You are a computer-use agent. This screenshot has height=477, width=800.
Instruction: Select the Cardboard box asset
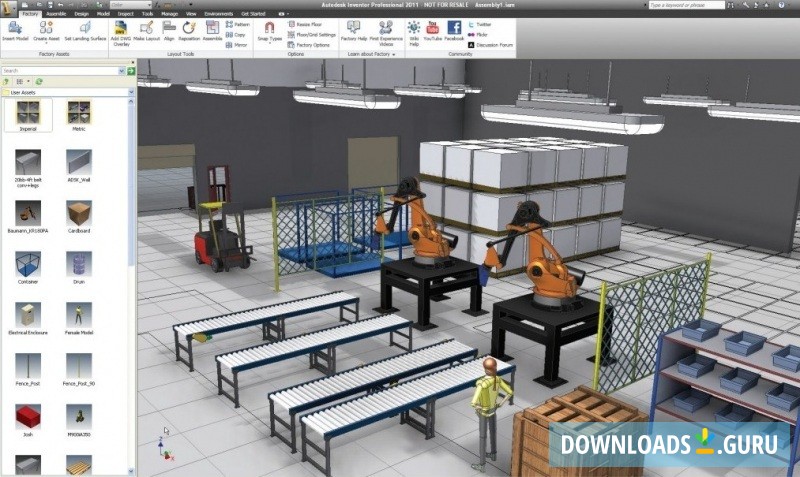coord(79,217)
